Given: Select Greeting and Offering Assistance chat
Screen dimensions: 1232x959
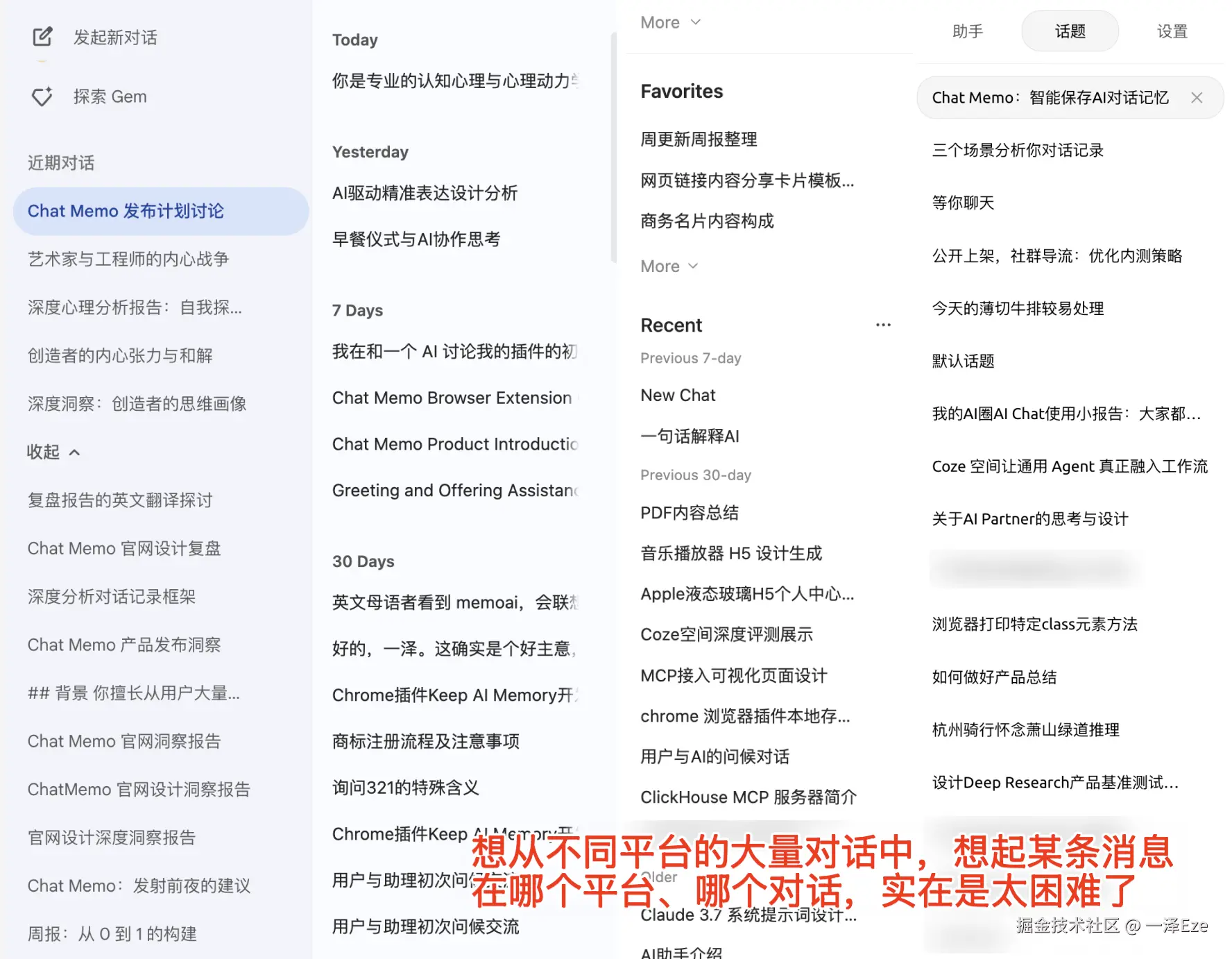Looking at the screenshot, I should pyautogui.click(x=455, y=491).
